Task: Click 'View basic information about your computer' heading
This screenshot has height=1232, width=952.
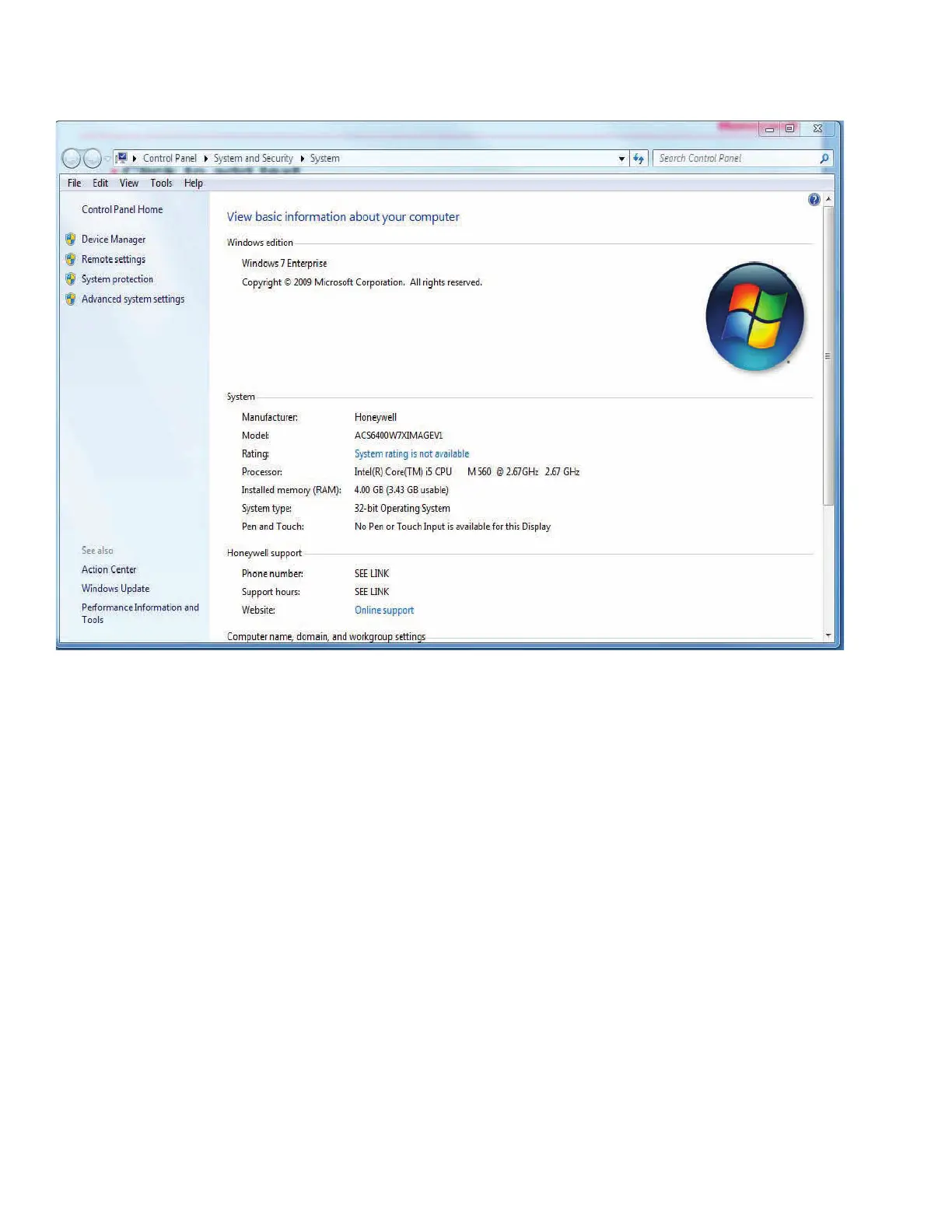Action: 343,217
